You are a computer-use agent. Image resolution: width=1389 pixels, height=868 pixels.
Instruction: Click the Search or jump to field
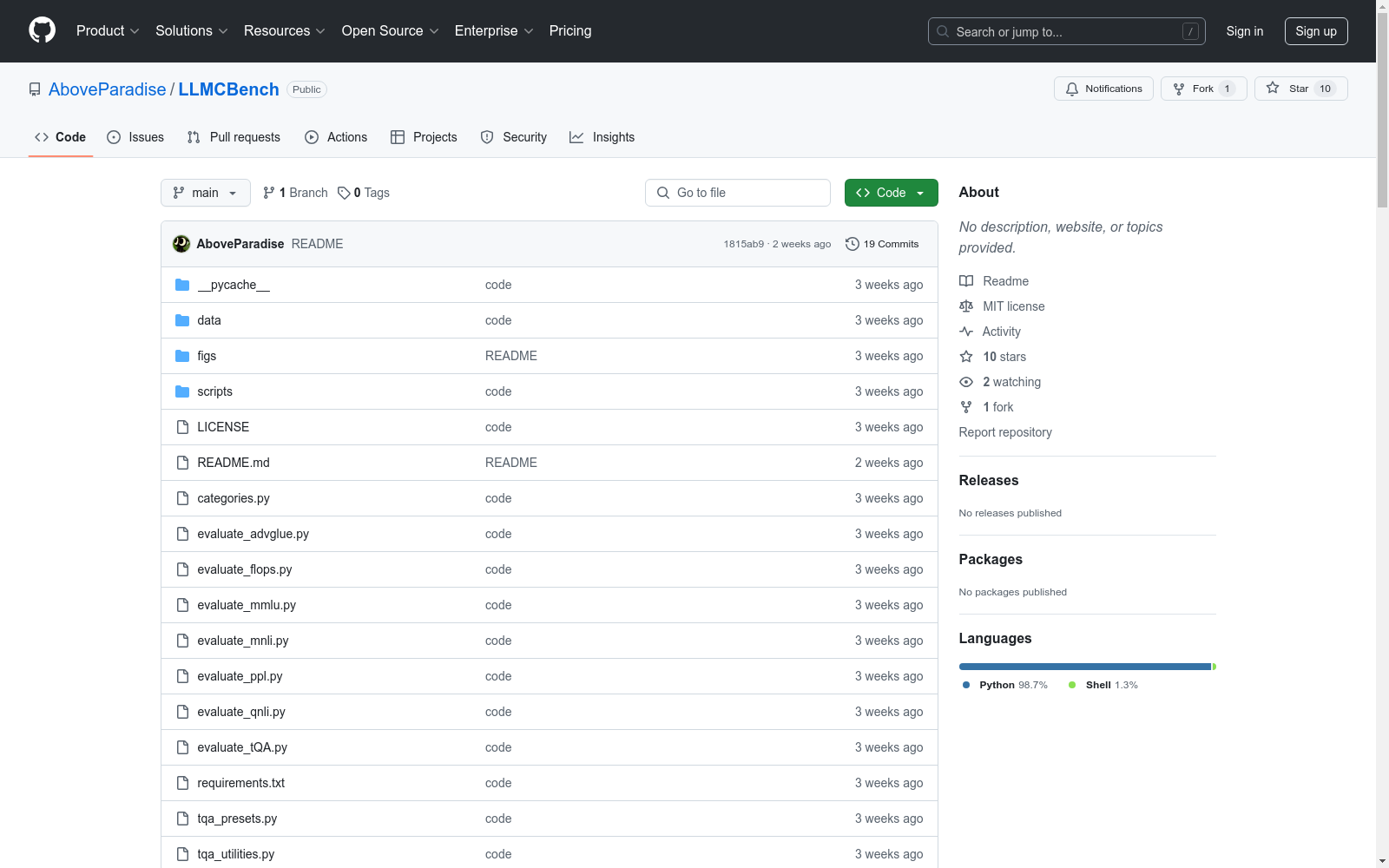(1067, 31)
